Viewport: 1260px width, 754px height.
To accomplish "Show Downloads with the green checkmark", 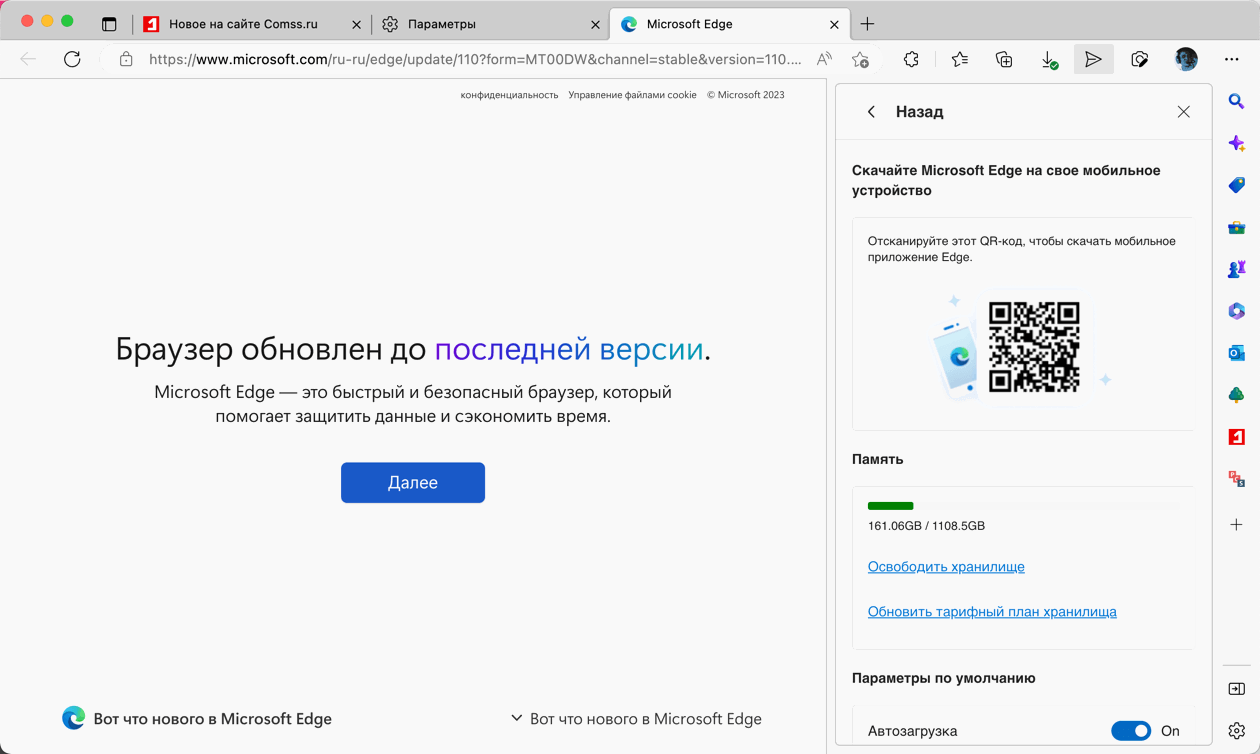I will [x=1049, y=60].
